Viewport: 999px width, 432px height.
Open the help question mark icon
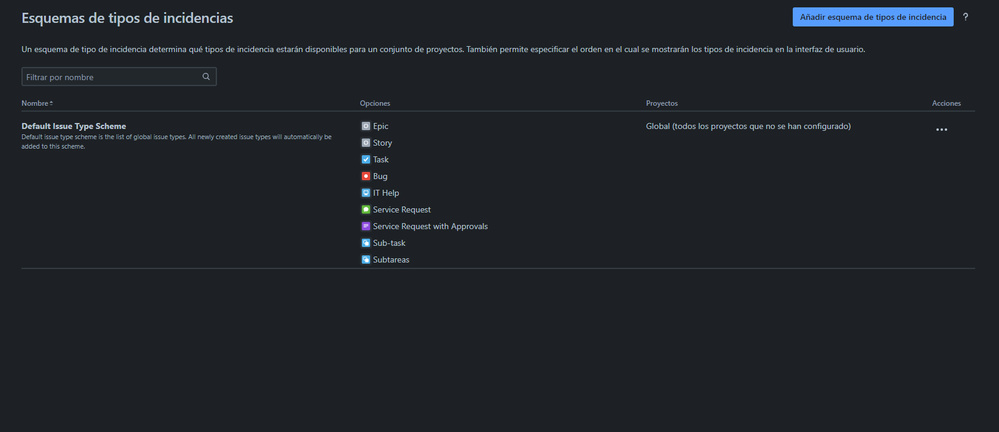coord(965,17)
